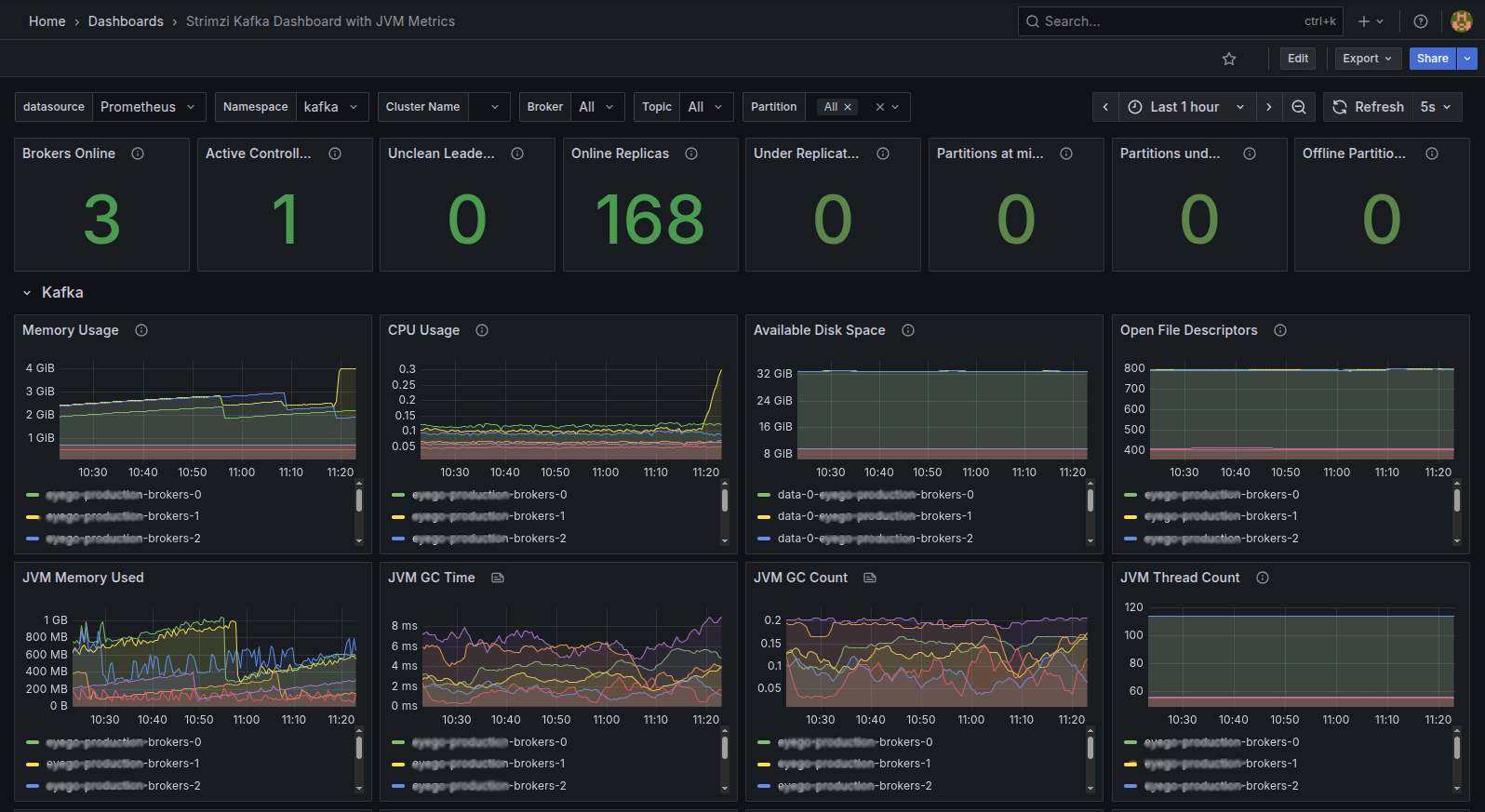The image size is (1485, 812).
Task: Click the zoom out time range icon
Action: click(1299, 107)
